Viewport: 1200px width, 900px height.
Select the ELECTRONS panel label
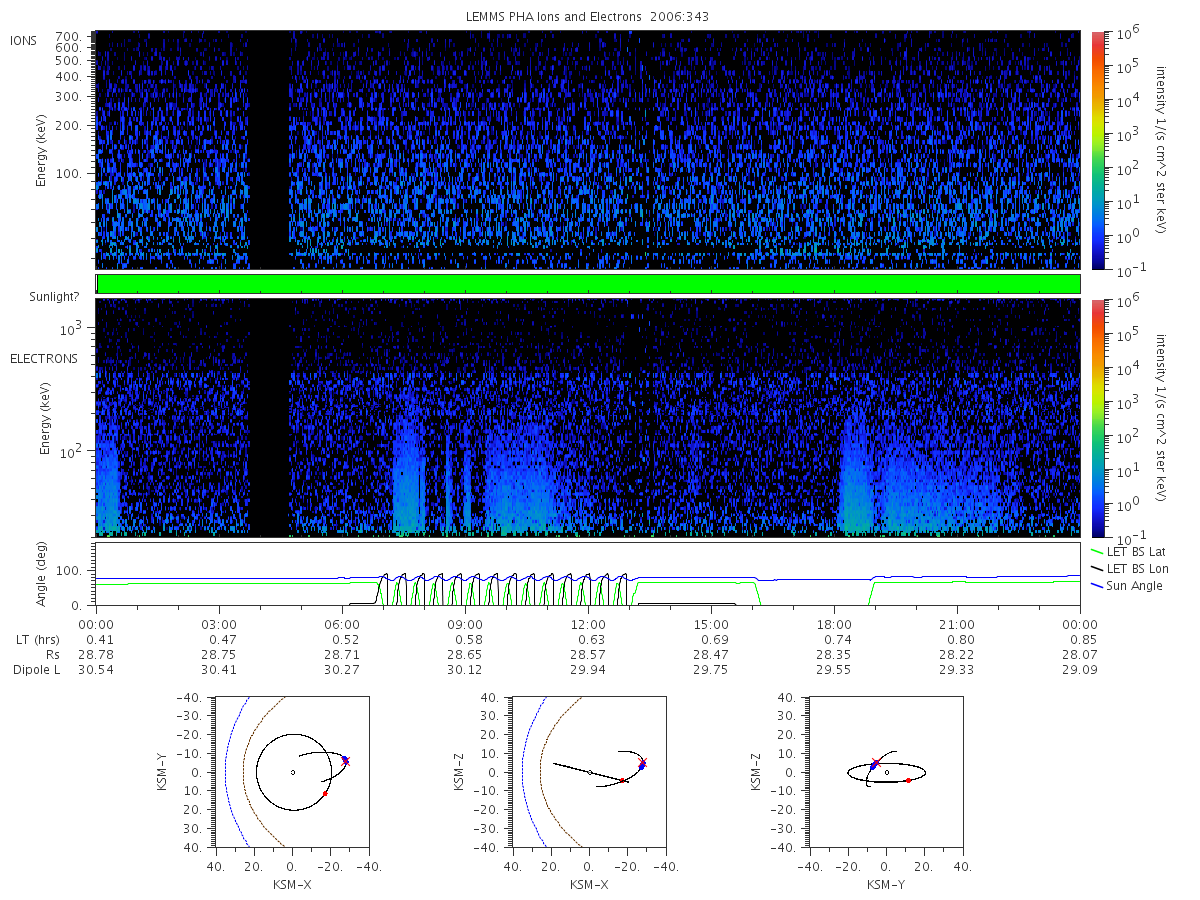43,358
